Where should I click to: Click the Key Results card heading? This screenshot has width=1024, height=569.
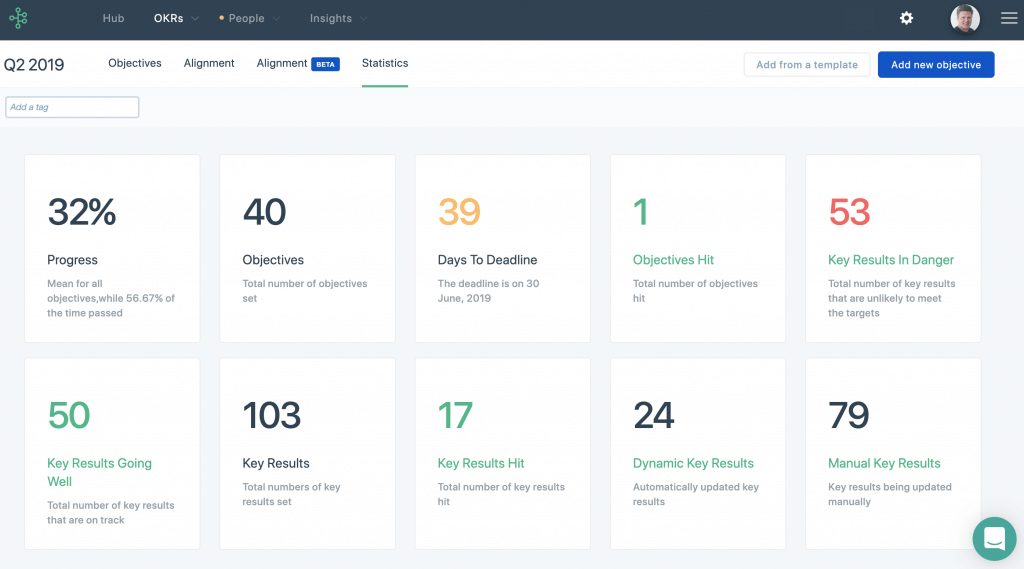coord(276,463)
